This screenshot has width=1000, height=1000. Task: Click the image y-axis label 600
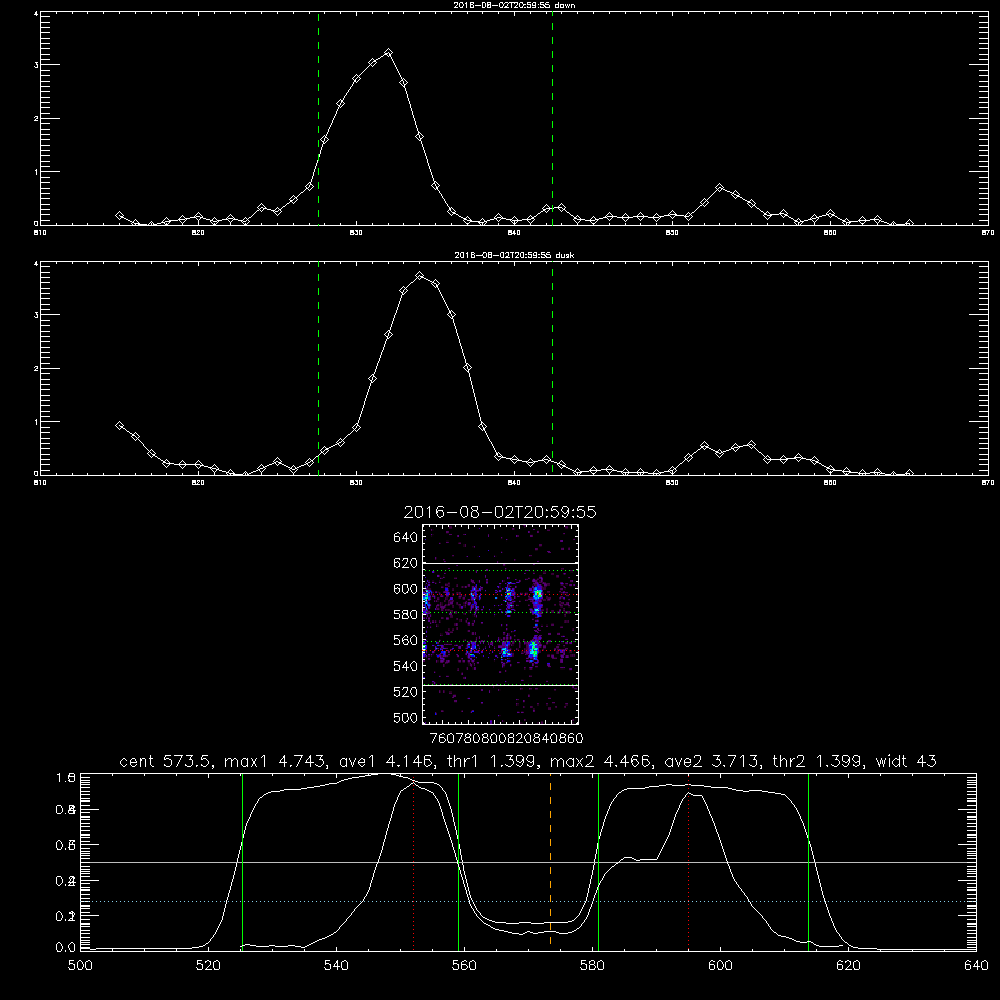(x=406, y=589)
